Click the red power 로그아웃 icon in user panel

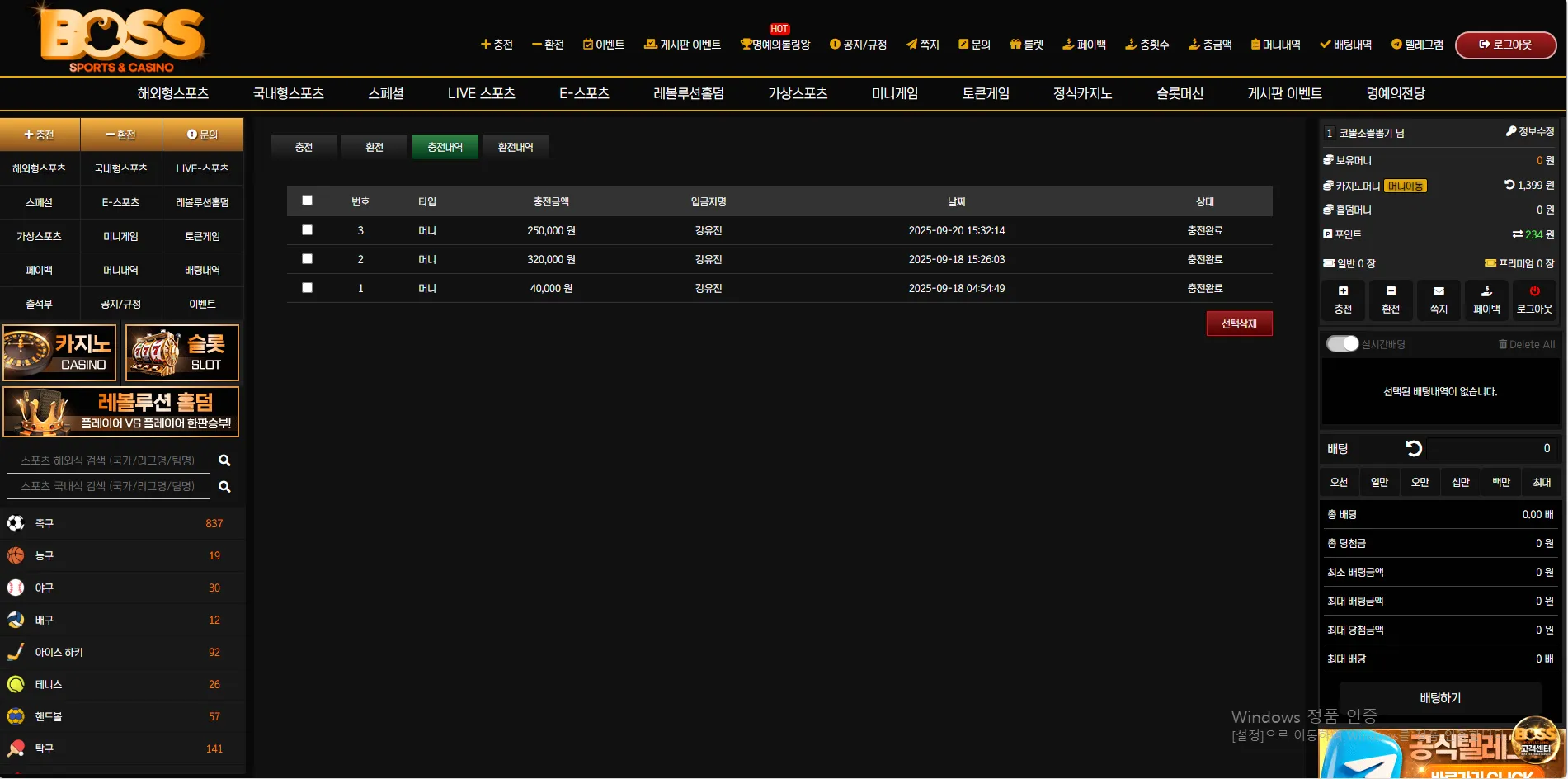click(x=1534, y=291)
